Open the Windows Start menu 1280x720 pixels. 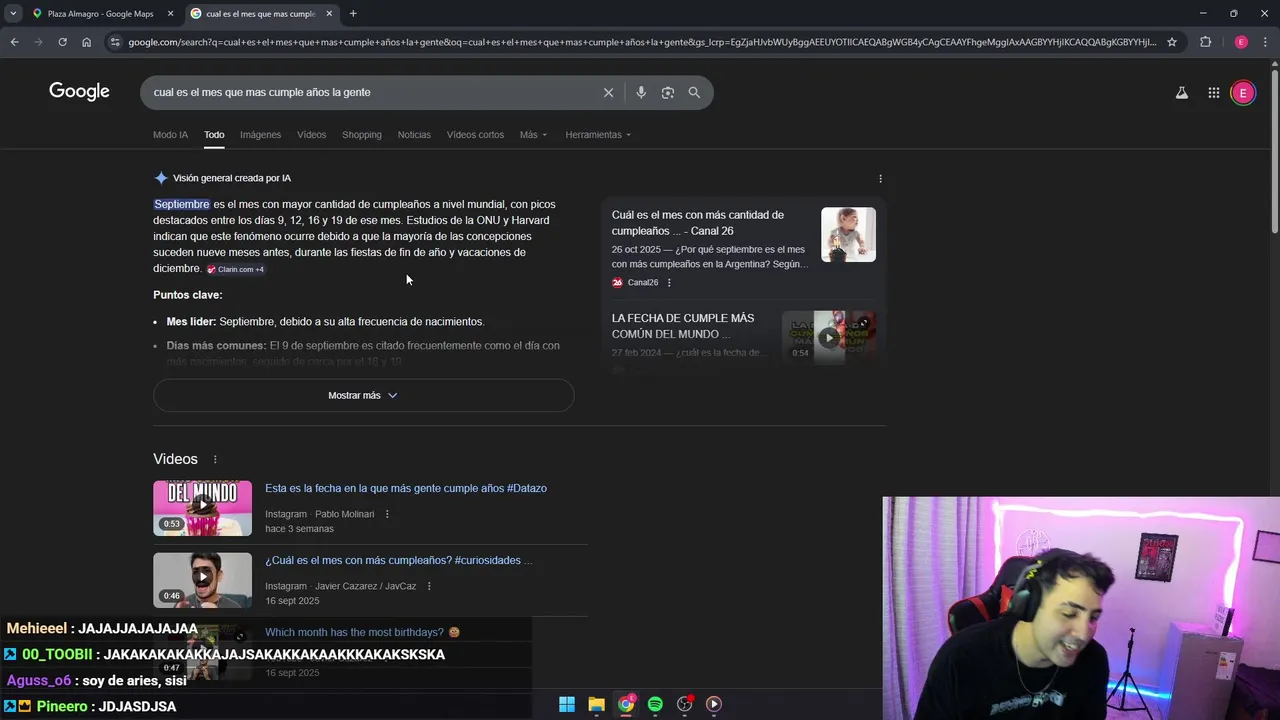tap(567, 704)
